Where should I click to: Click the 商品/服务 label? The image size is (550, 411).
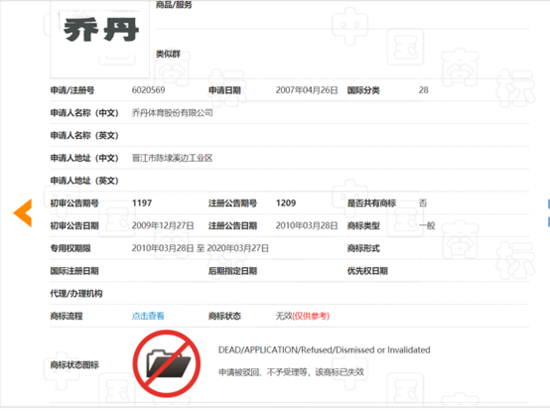pyautogui.click(x=174, y=5)
